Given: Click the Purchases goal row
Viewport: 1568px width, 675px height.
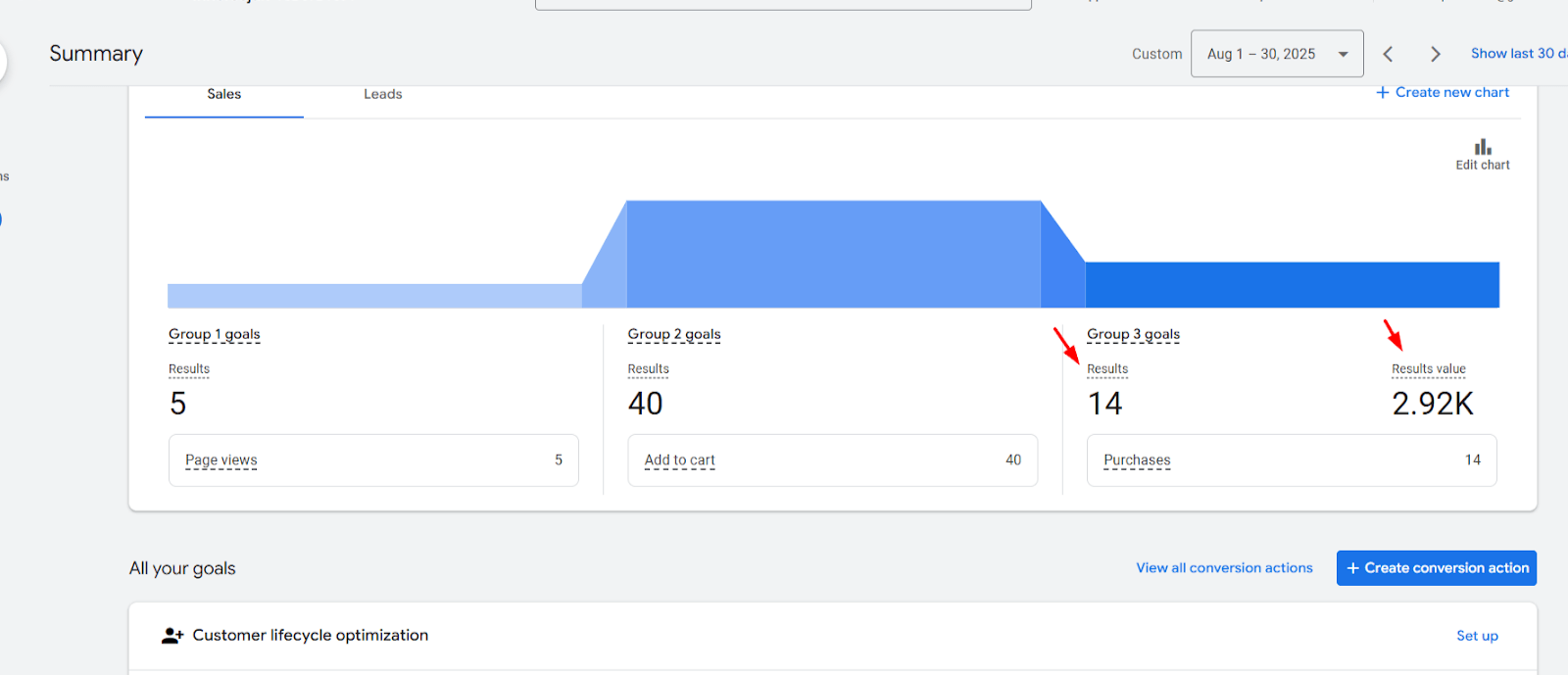Looking at the screenshot, I should 1292,460.
